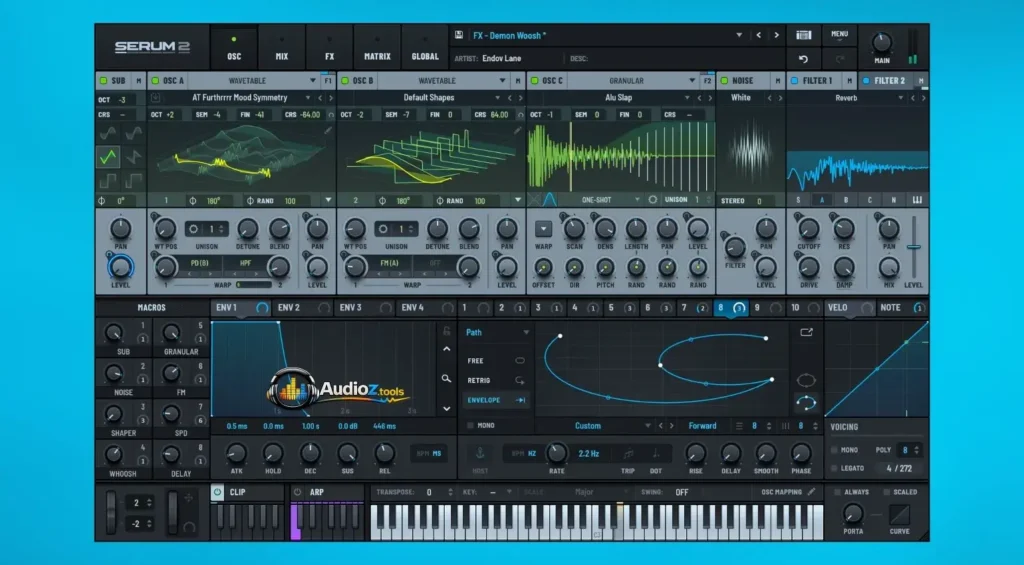Image resolution: width=1024 pixels, height=565 pixels.
Task: Enable the MONO checkbox in LFO panel
Action: [470, 425]
